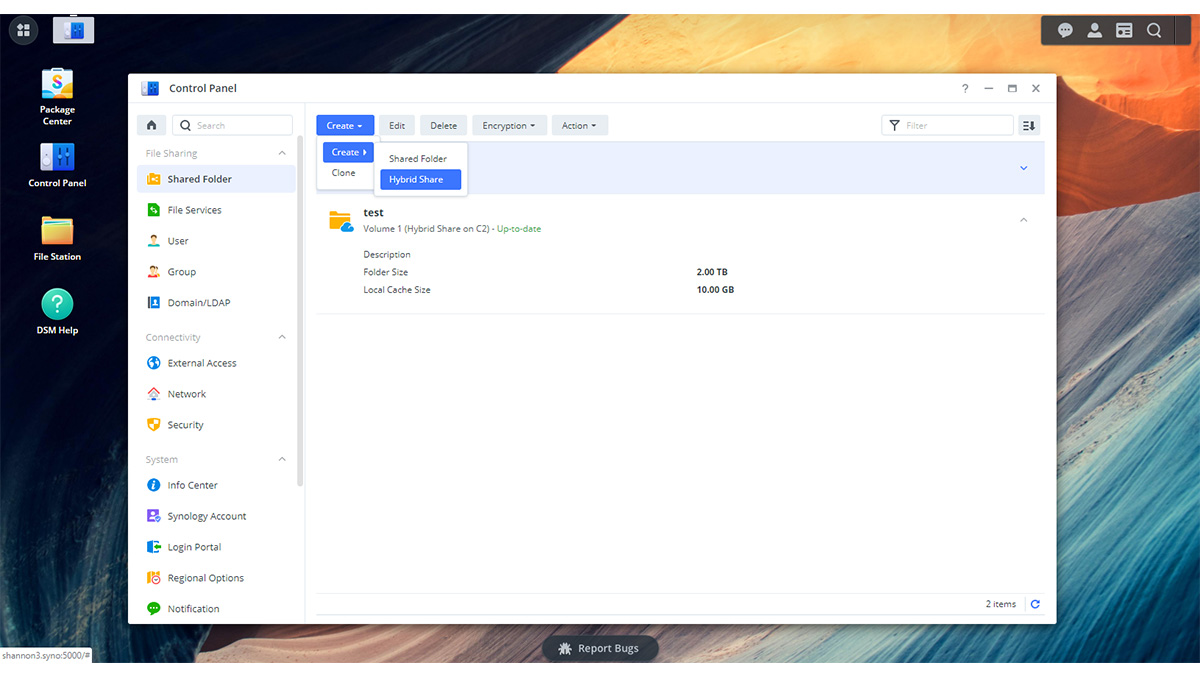Screen dimensions: 1200x675
Task: Click the Info Center icon
Action: [x=153, y=485]
